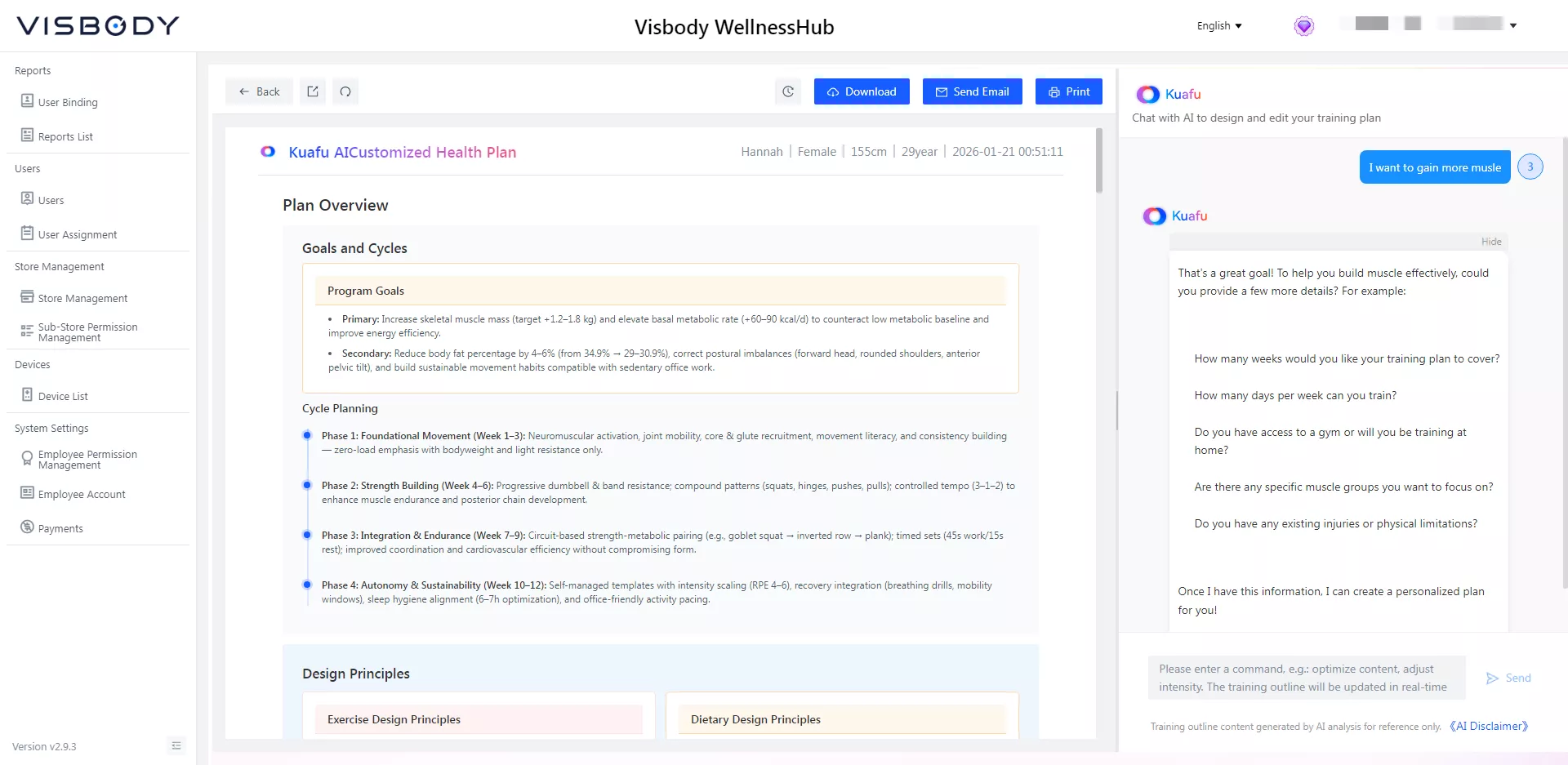
Task: Click the user avatar badge numbered 3
Action: click(x=1530, y=167)
